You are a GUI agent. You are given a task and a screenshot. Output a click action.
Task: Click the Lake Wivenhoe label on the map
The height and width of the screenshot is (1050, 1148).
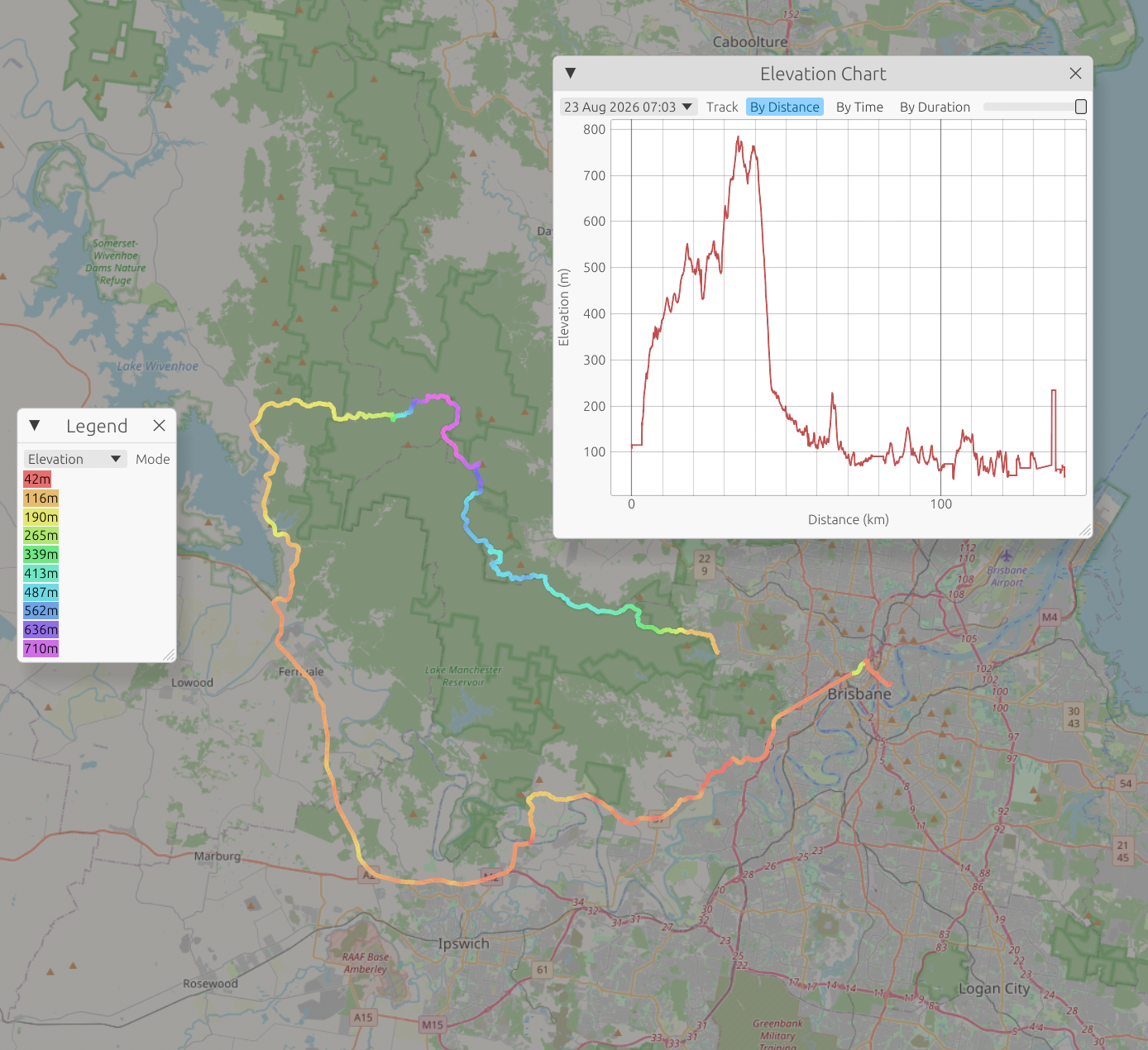pyautogui.click(x=157, y=366)
